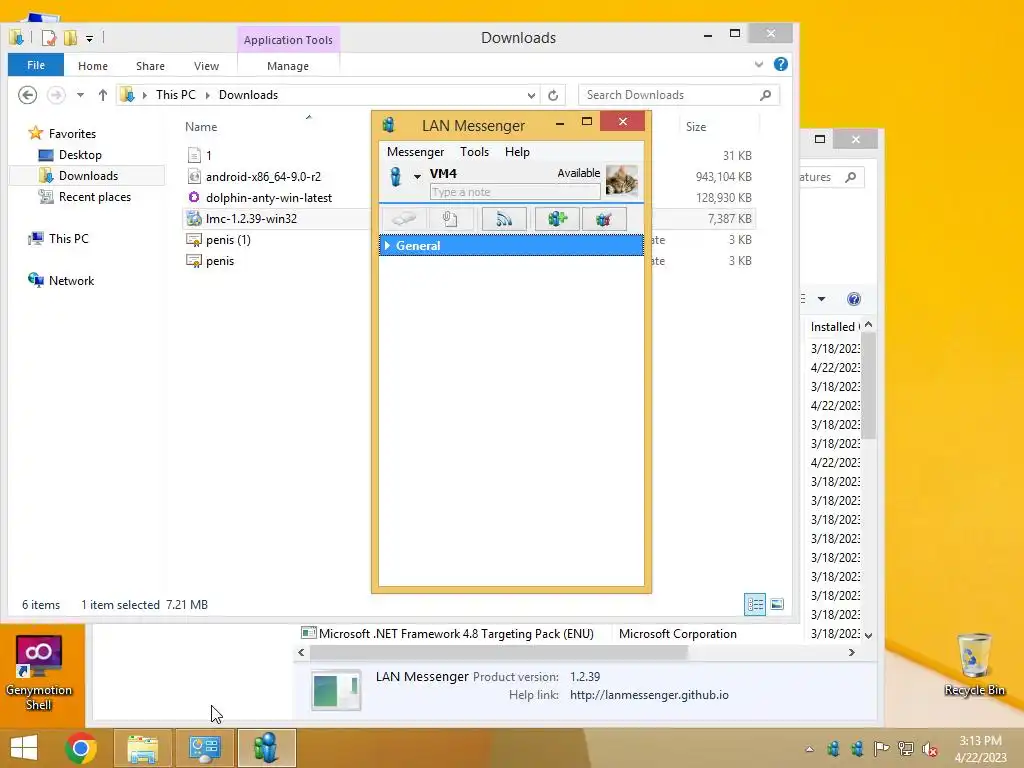Click File Explorer taskbar icon

tap(143, 748)
